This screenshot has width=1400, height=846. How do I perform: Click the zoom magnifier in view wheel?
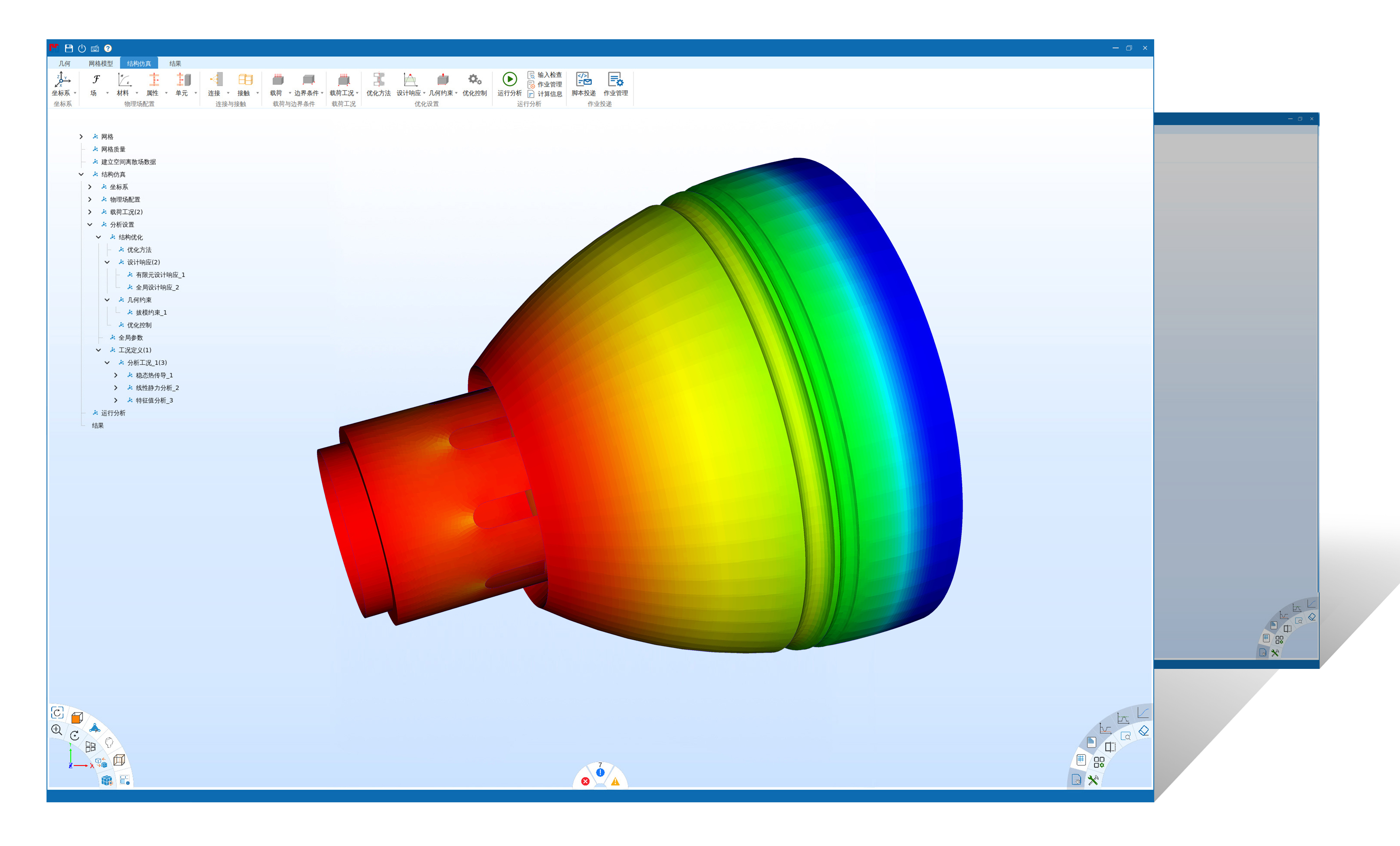(x=56, y=730)
